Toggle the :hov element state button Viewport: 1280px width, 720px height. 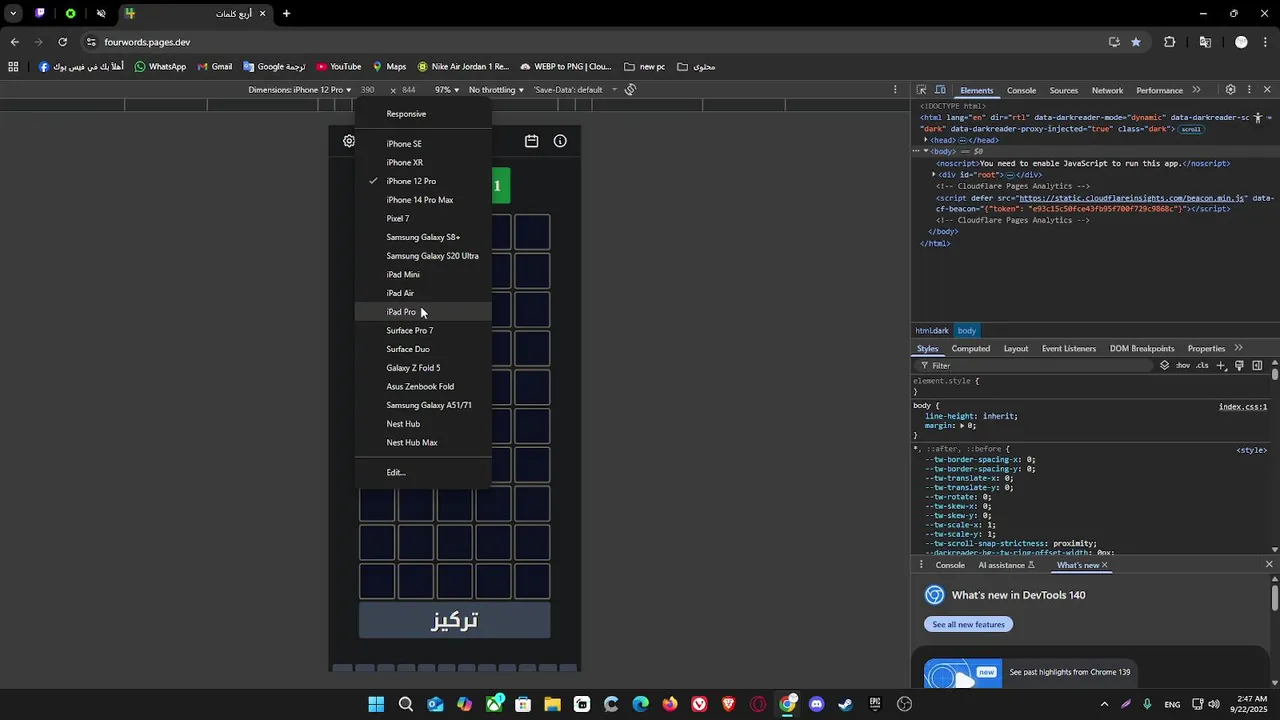[x=1182, y=365]
